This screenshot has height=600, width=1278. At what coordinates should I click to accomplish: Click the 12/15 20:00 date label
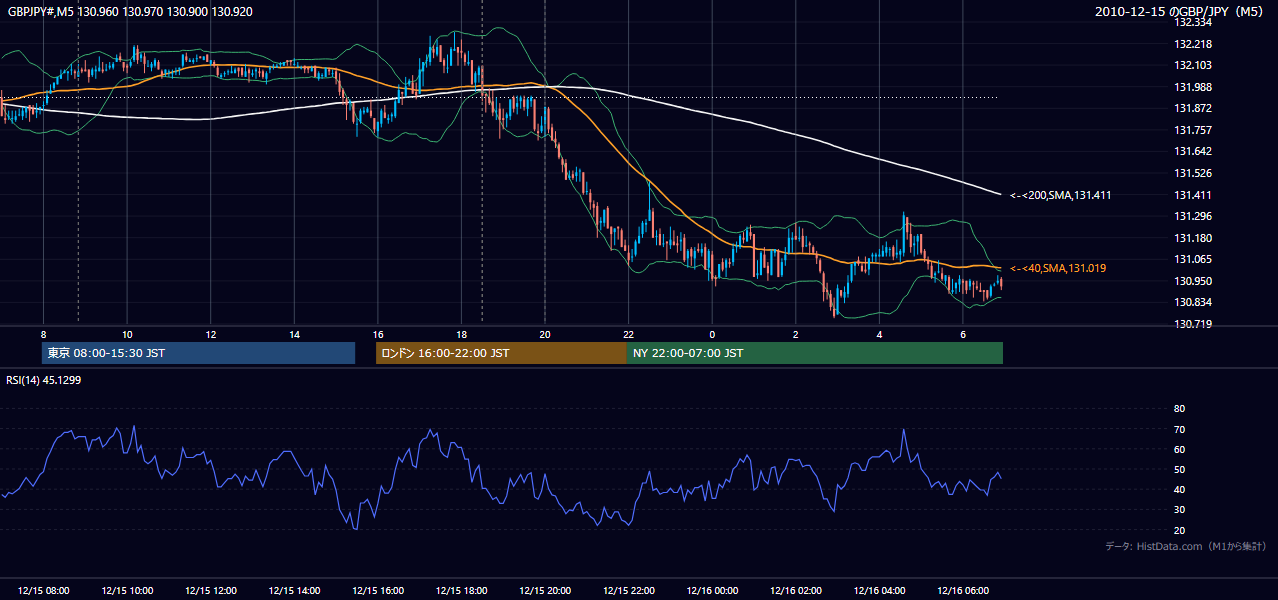coord(545,591)
